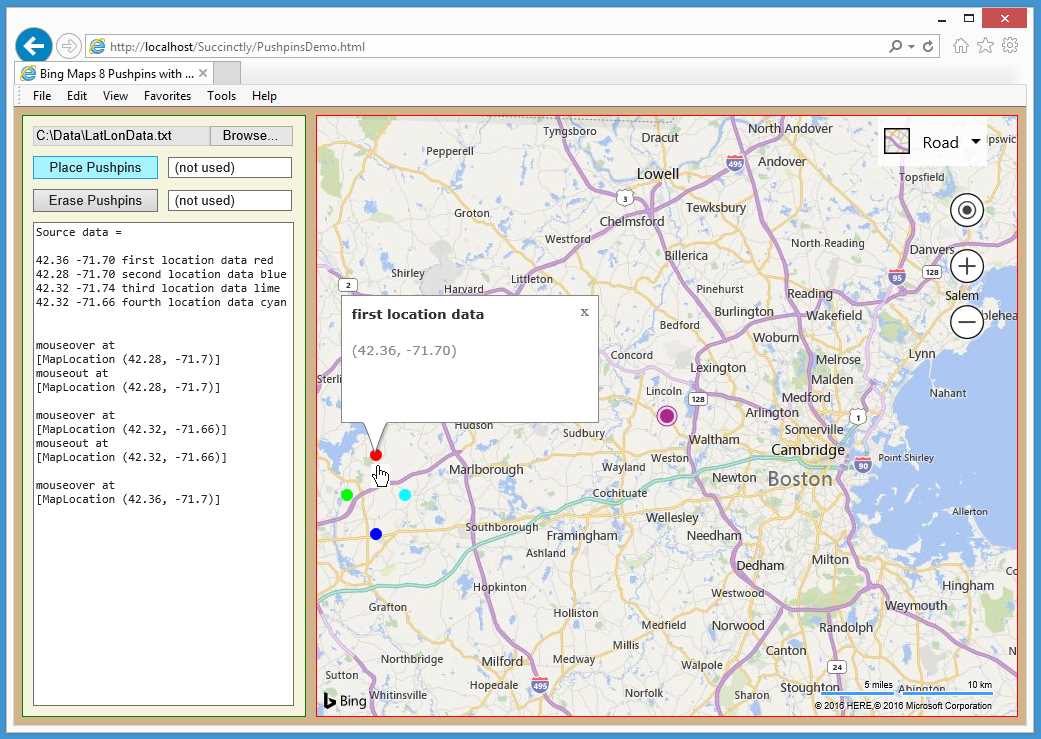Screen dimensions: 1041x739
Task: Zoom out with the minus map button
Action: point(967,322)
